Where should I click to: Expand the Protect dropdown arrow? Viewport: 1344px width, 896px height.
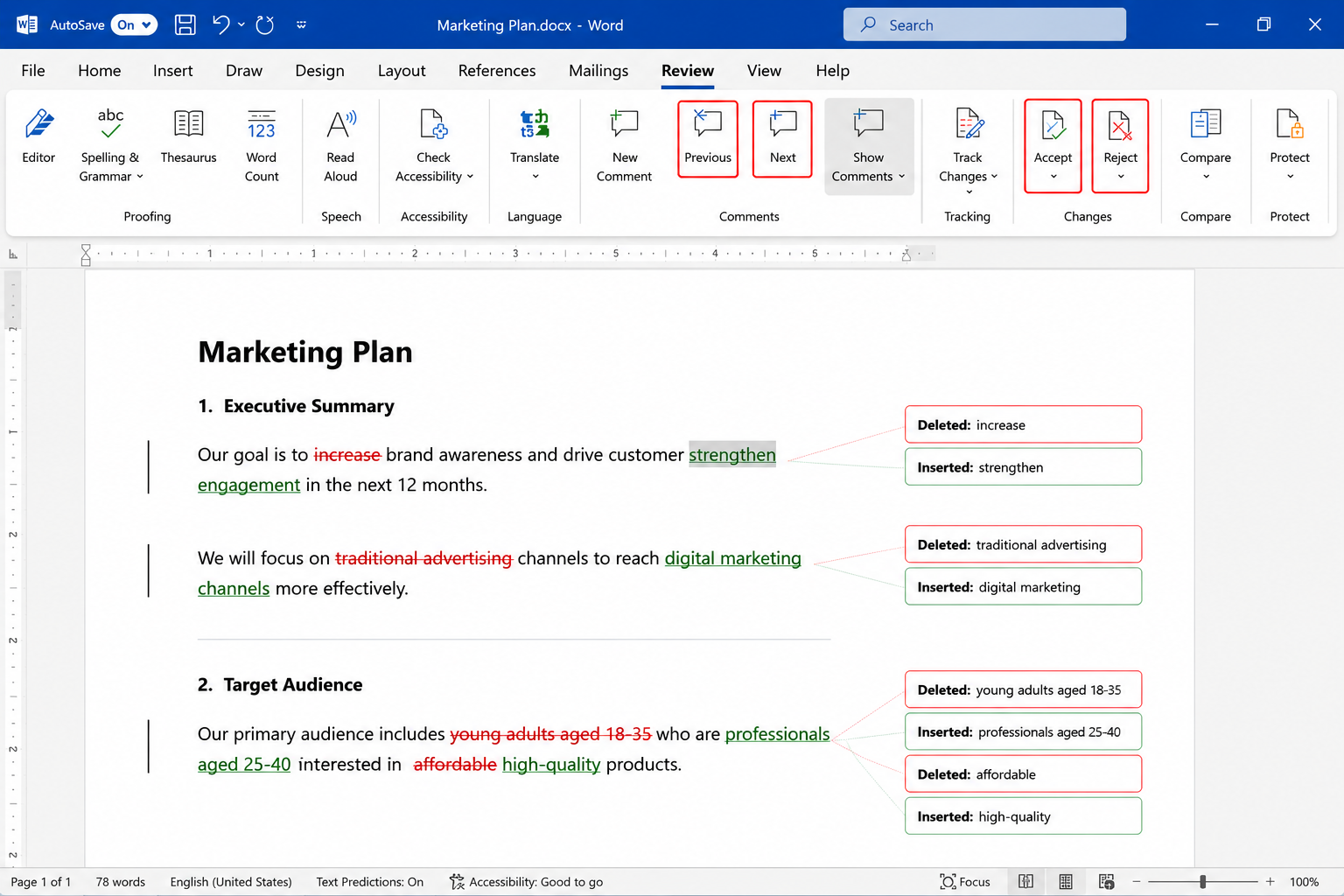click(1290, 177)
